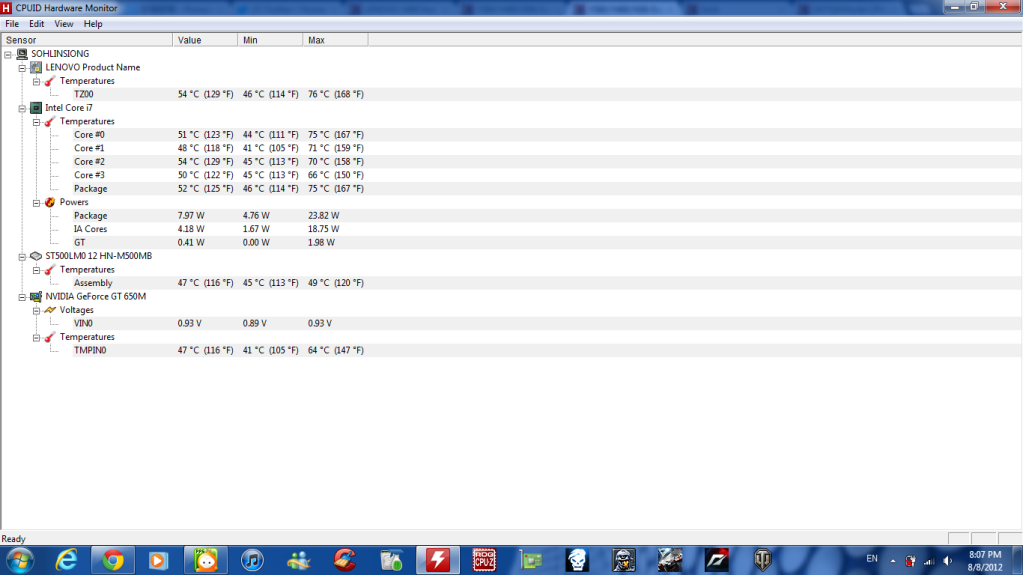This screenshot has height=575, width=1023.
Task: Click the Windows Start button
Action: point(19,559)
